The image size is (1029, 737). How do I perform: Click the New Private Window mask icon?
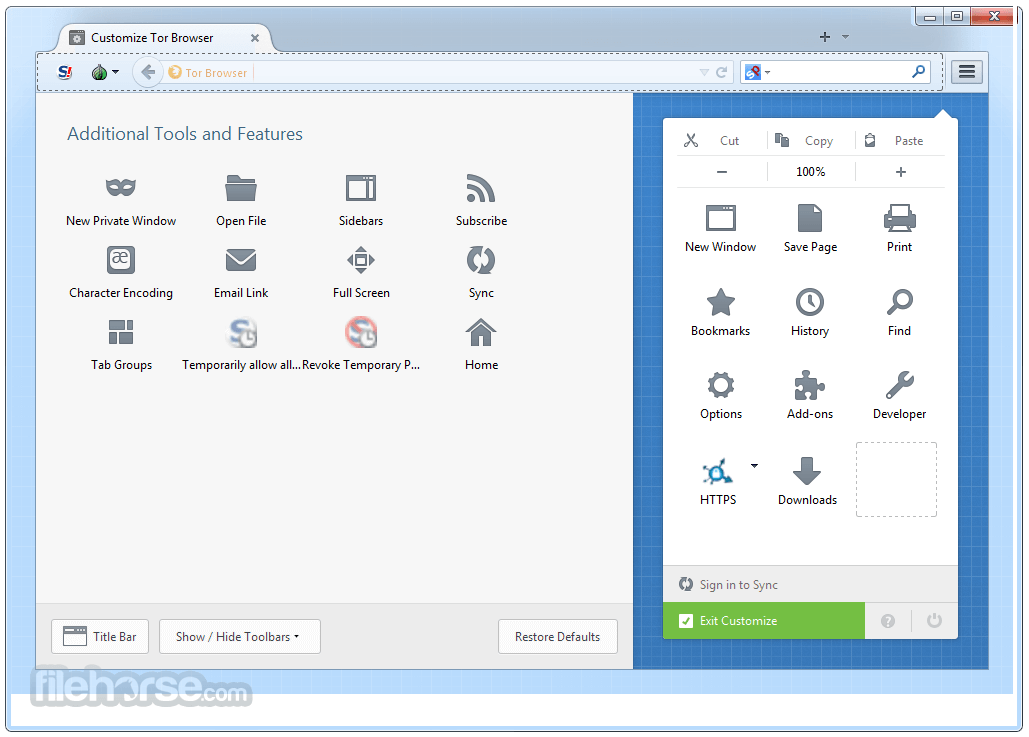coord(121,188)
